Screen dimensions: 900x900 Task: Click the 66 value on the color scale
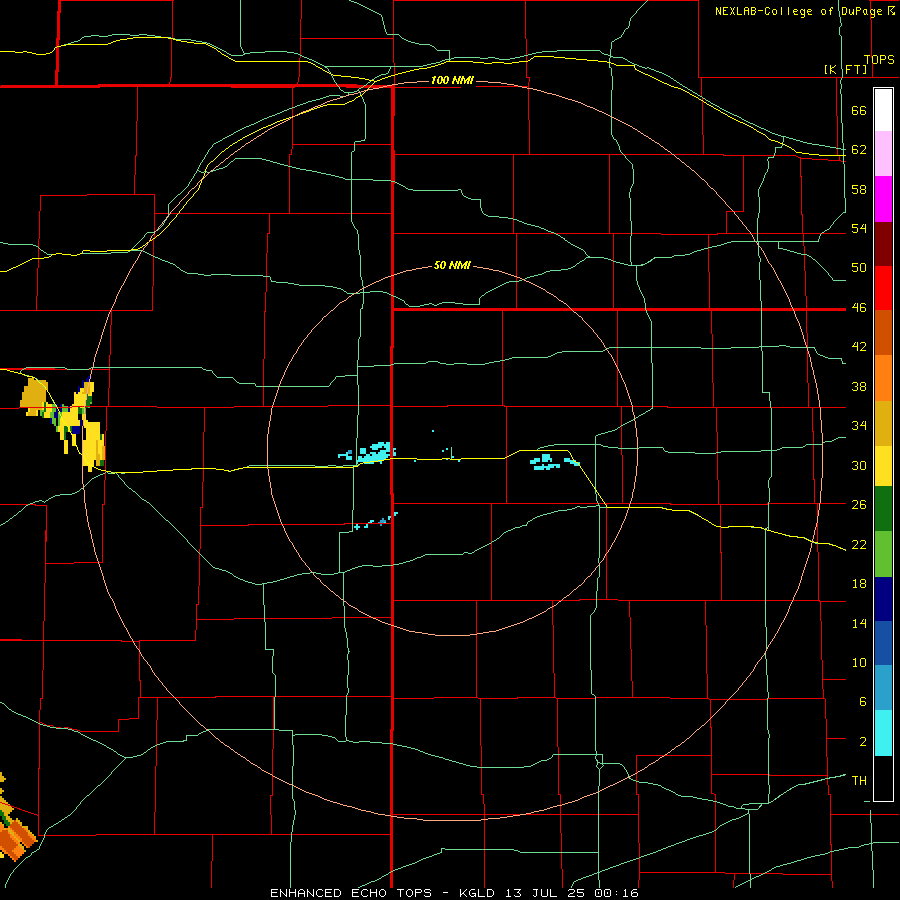859,111
